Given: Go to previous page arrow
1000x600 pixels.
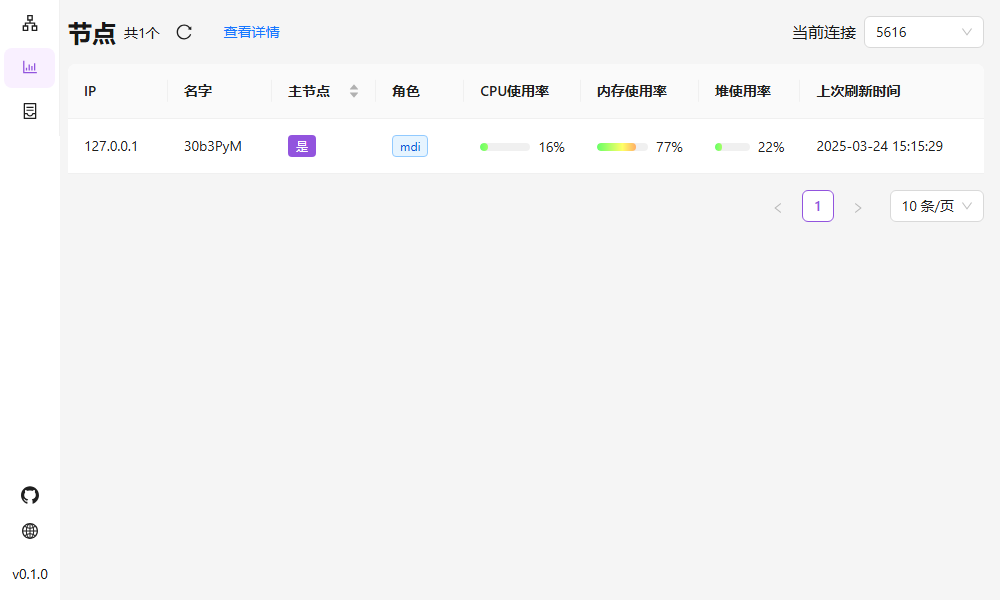Looking at the screenshot, I should (x=777, y=207).
